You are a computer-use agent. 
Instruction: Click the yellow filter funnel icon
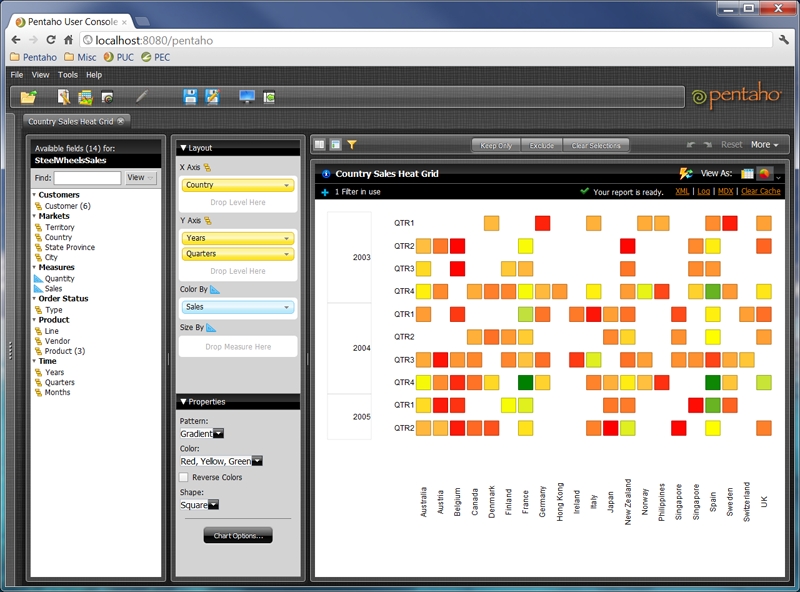[x=352, y=145]
